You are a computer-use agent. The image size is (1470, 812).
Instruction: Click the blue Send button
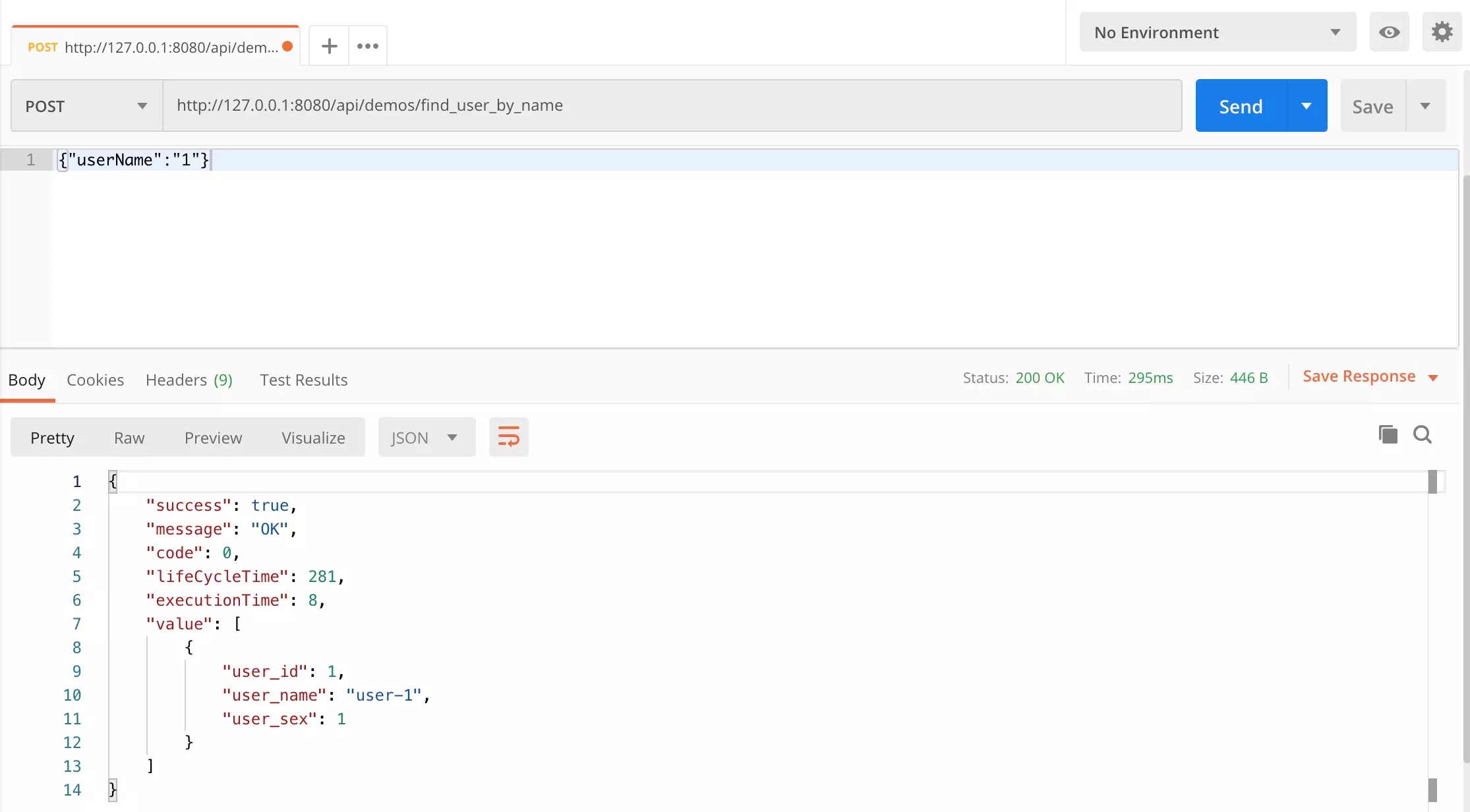1240,106
